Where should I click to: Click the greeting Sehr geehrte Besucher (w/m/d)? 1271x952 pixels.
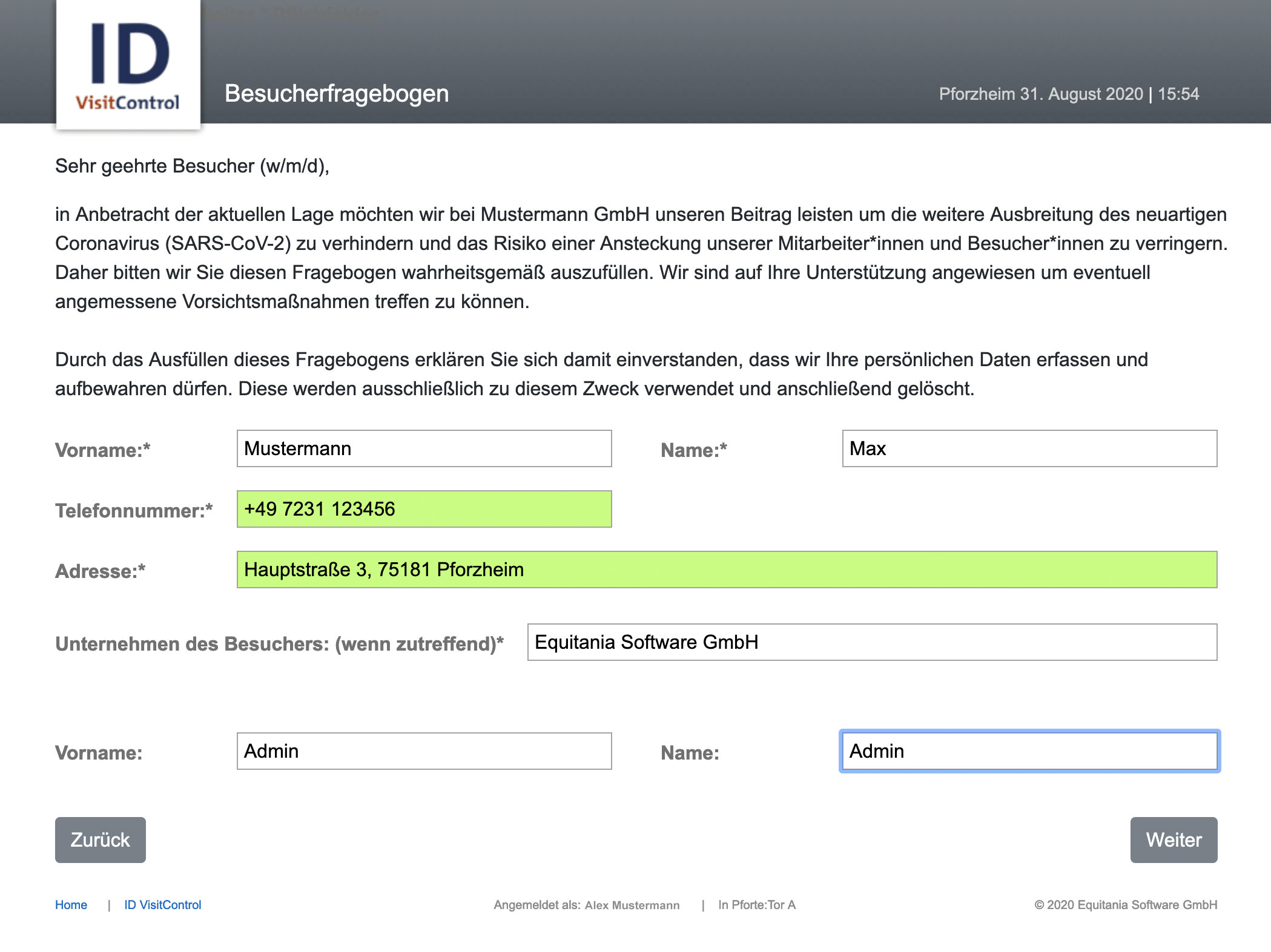tap(192, 166)
